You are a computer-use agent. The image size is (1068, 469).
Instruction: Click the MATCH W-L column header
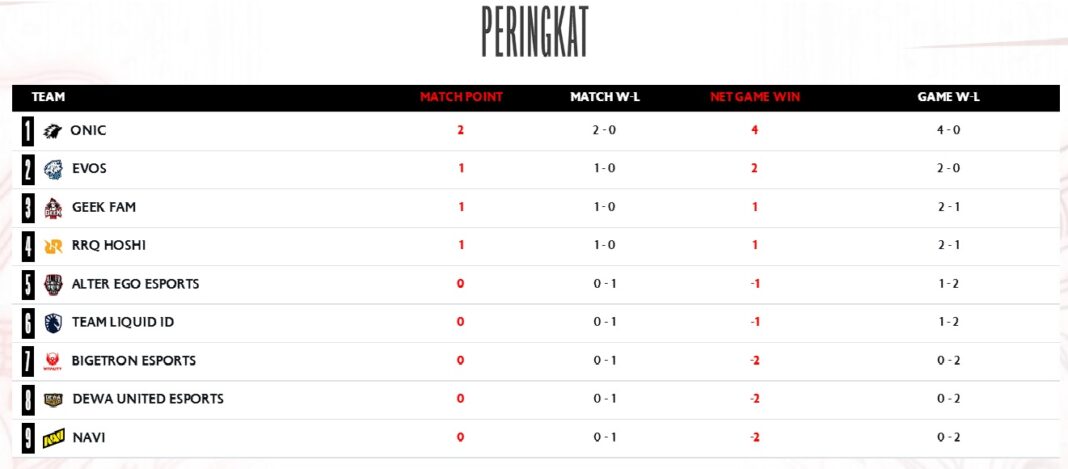tap(605, 97)
